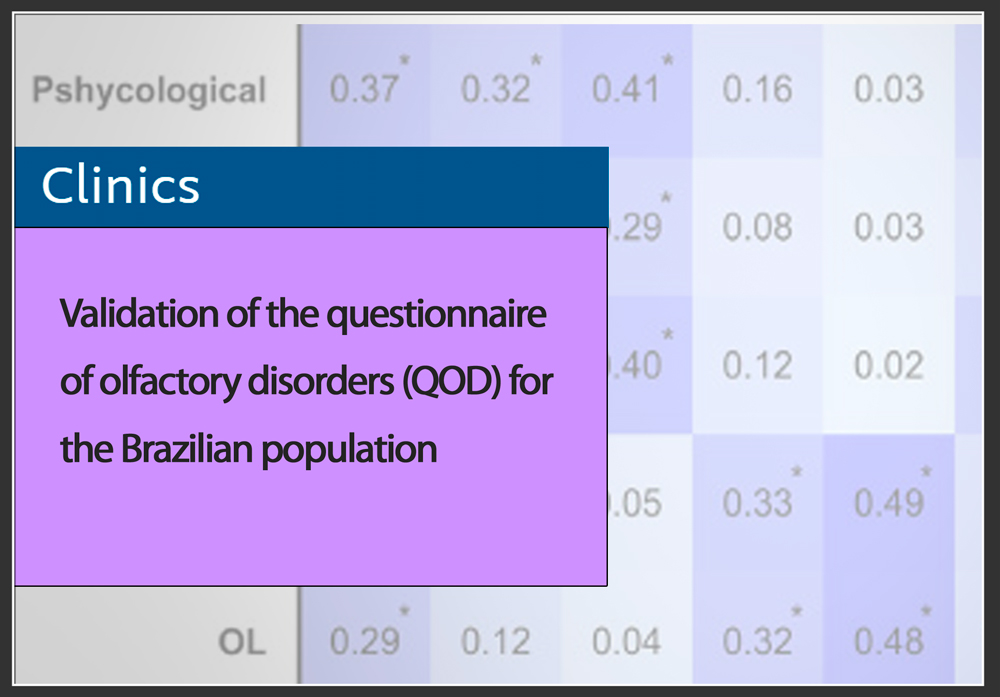Click 0.32 in the Pshycological row
This screenshot has height=697, width=1000.
pyautogui.click(x=495, y=90)
